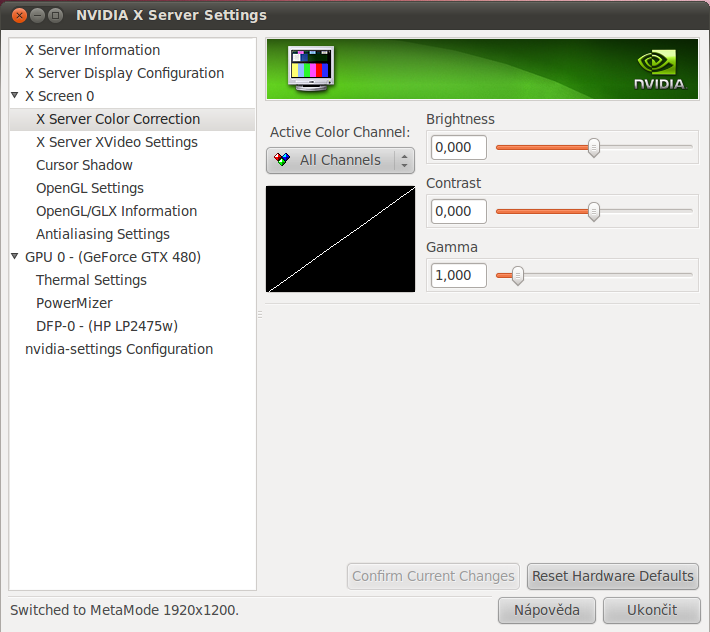Screen dimensions: 710x632
Task: Click the Gamma value field
Action: click(x=459, y=275)
